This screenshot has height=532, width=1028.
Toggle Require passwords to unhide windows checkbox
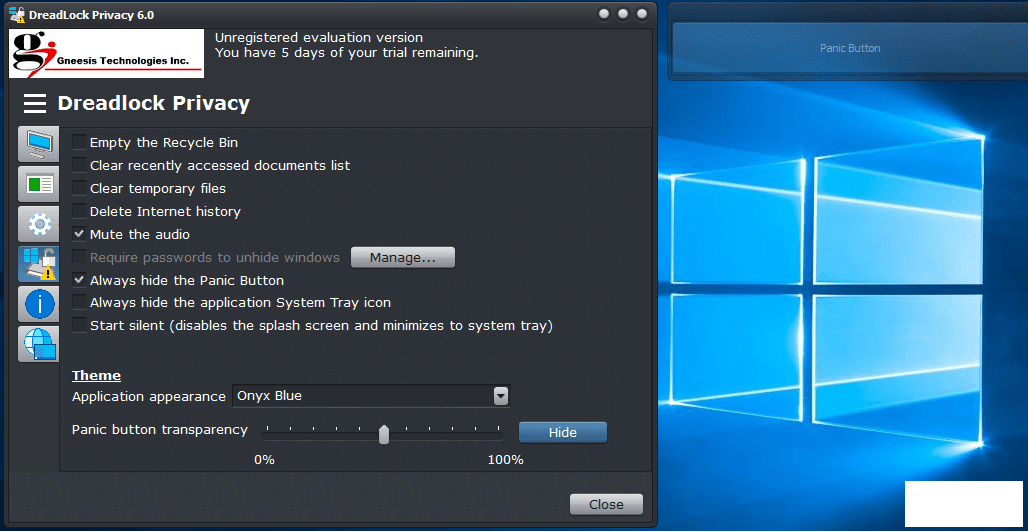[79, 256]
